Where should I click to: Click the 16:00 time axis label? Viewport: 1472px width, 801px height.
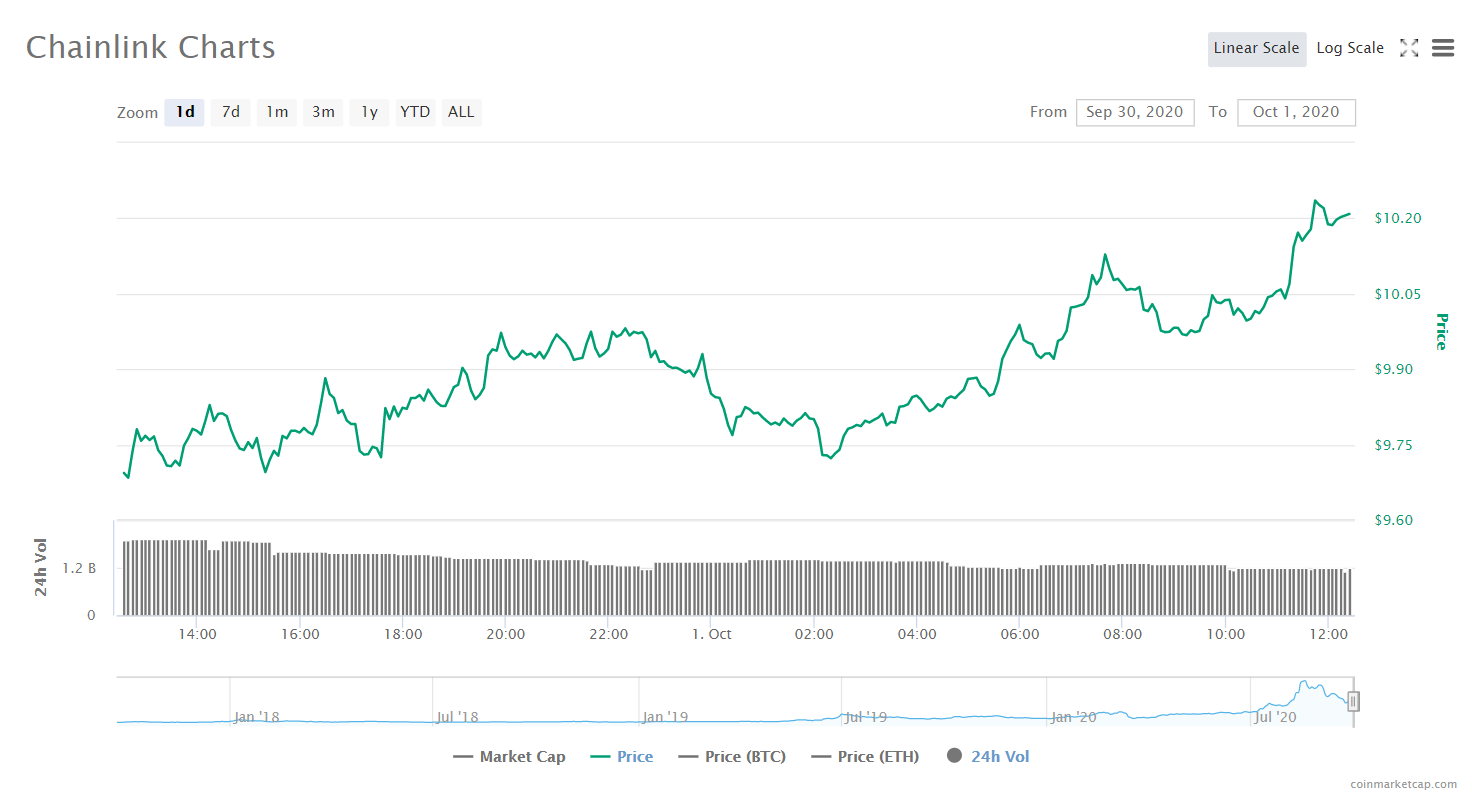pos(300,634)
